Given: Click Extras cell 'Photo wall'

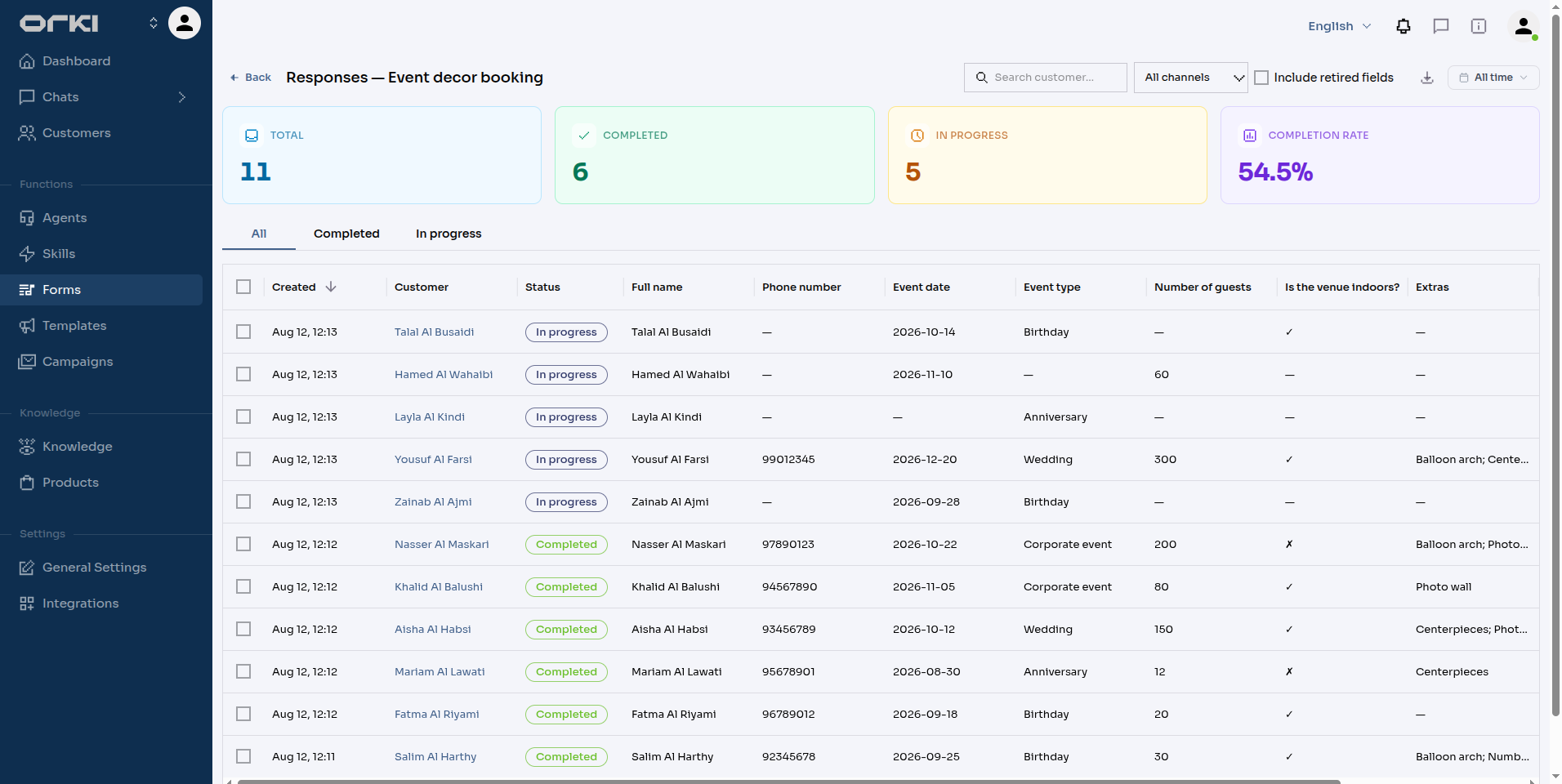Looking at the screenshot, I should click(1444, 586).
